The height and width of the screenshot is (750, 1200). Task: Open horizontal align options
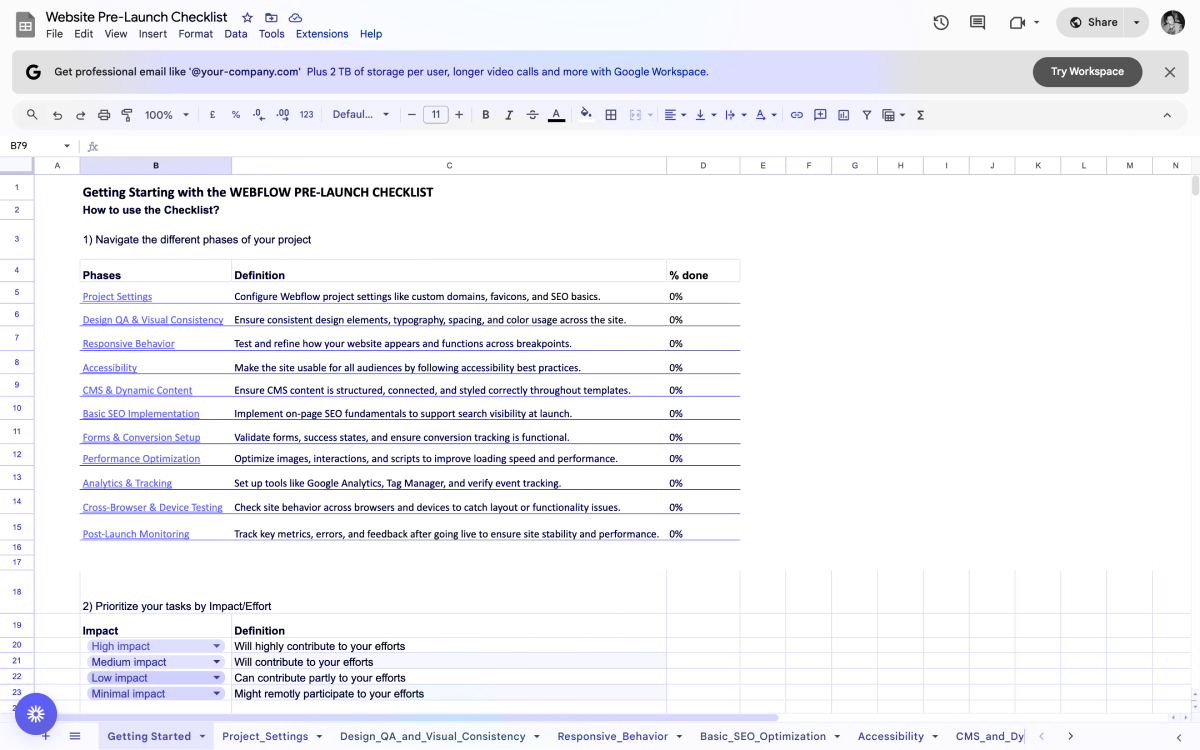click(675, 115)
